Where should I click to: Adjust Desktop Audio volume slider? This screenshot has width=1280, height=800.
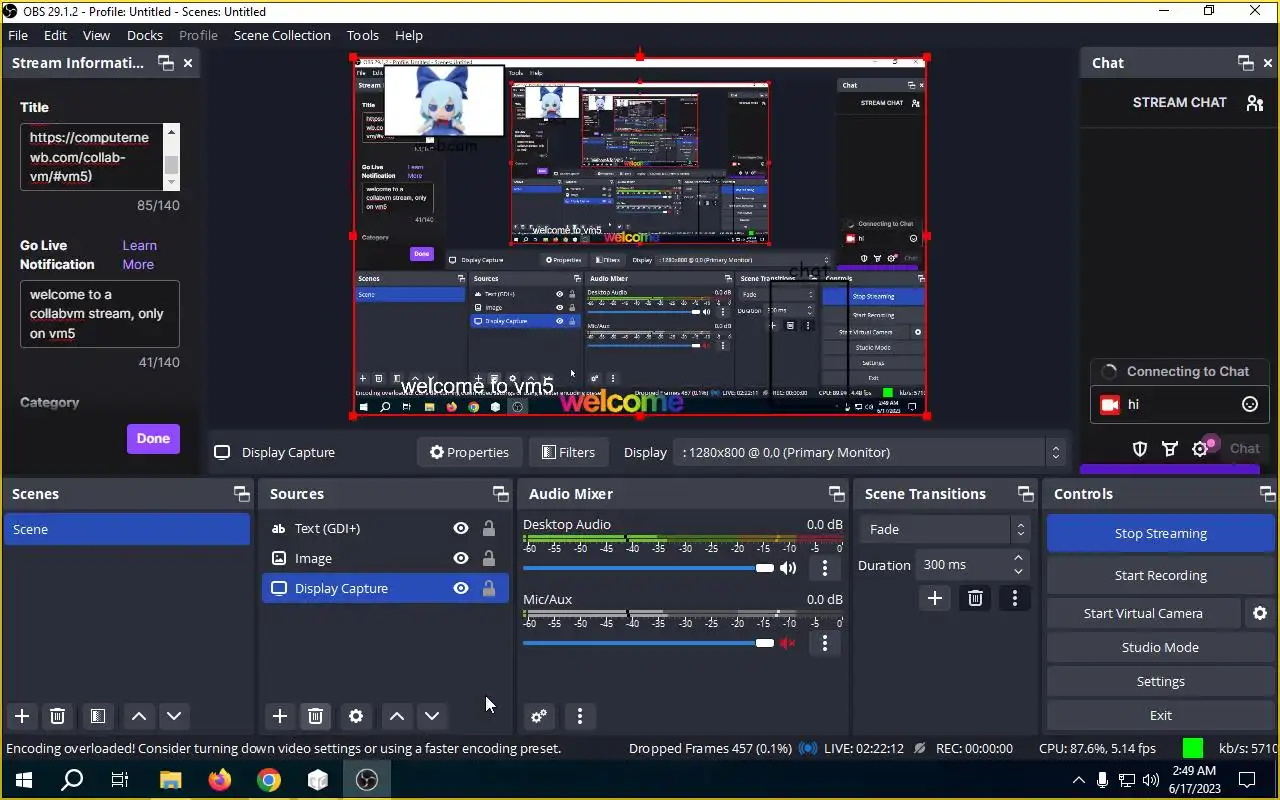pyautogui.click(x=648, y=568)
